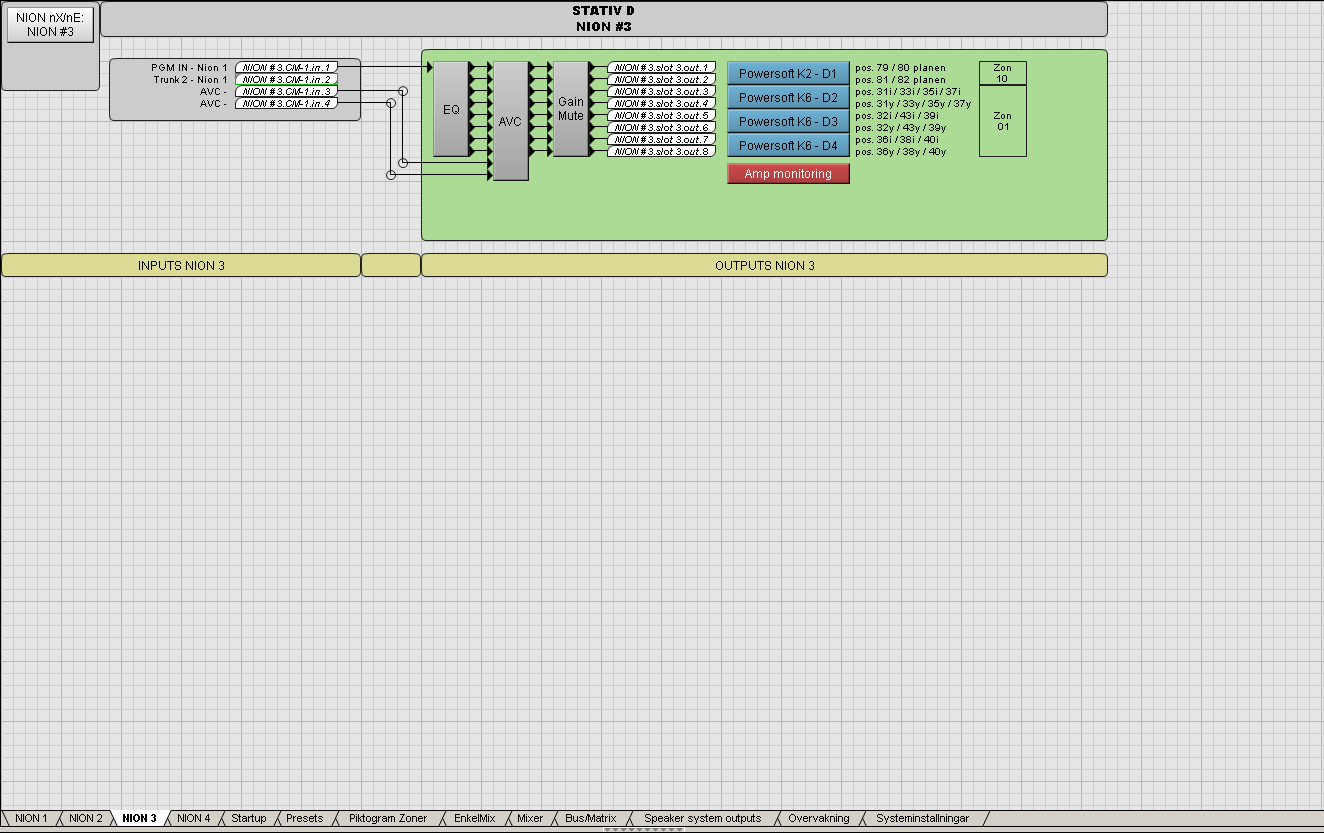
Task: Open the Powersoft K6 - D2 amplifier
Action: (788, 97)
